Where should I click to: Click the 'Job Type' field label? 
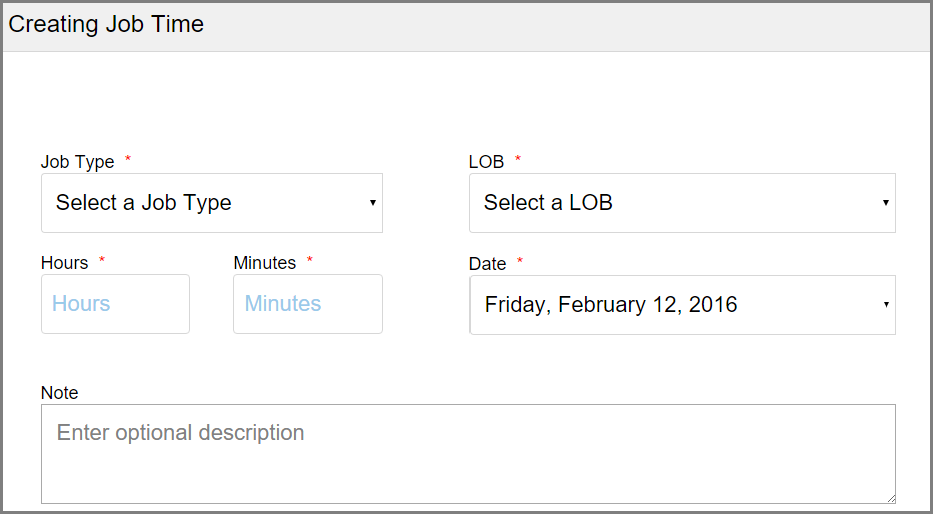pyautogui.click(x=77, y=162)
